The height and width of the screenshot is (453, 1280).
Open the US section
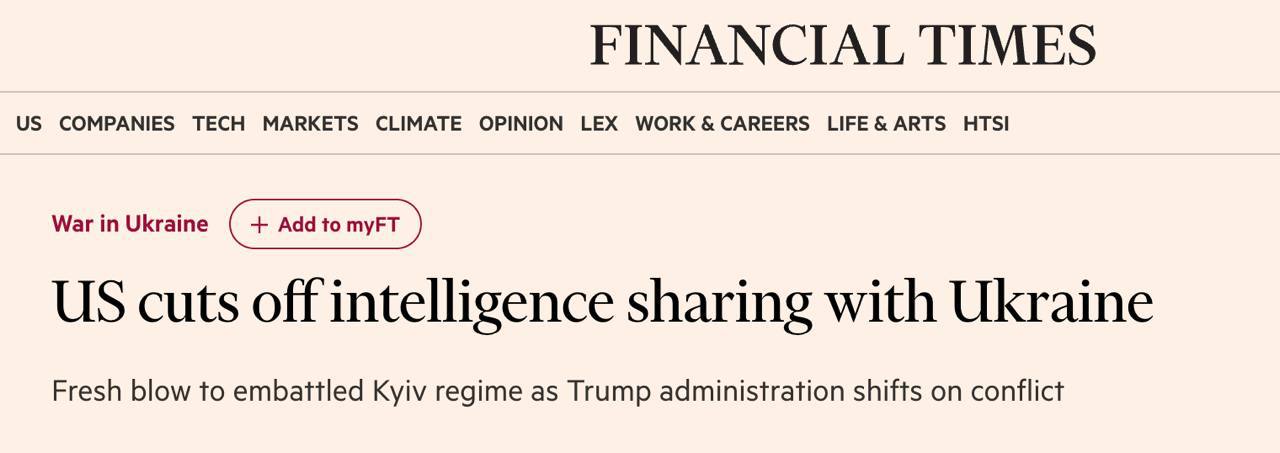(x=29, y=124)
